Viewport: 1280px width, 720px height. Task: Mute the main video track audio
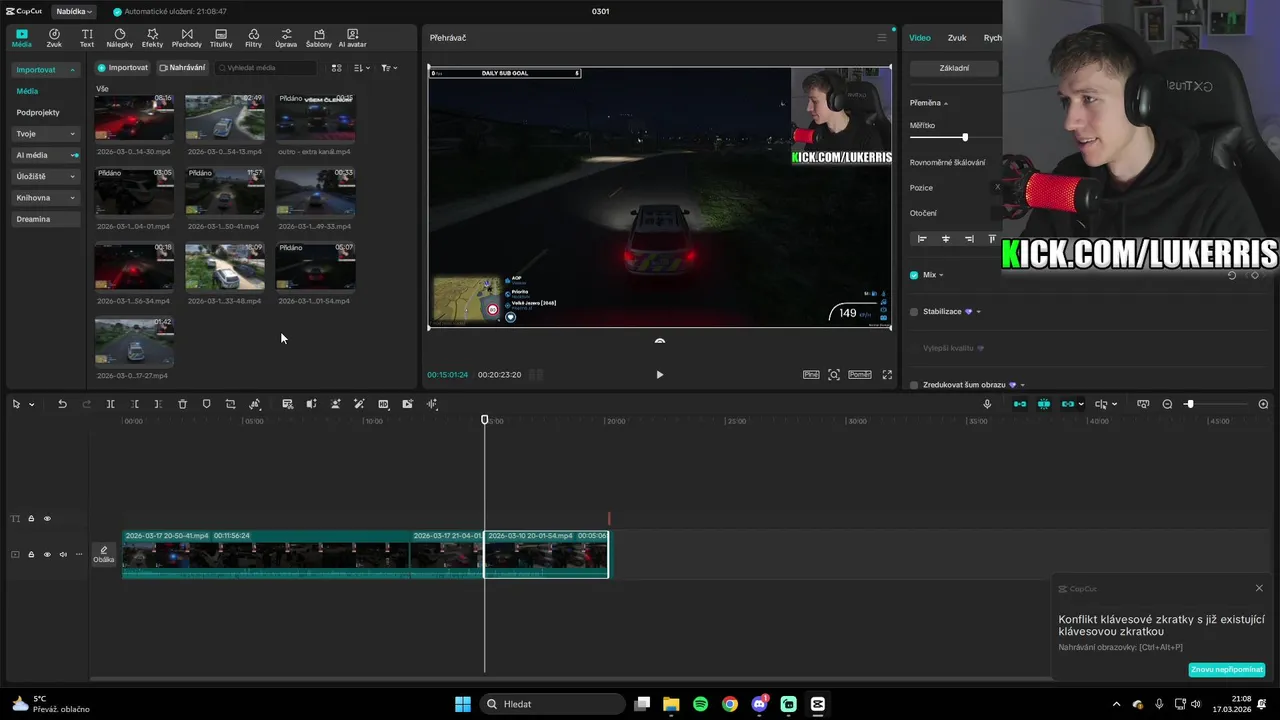pos(63,554)
